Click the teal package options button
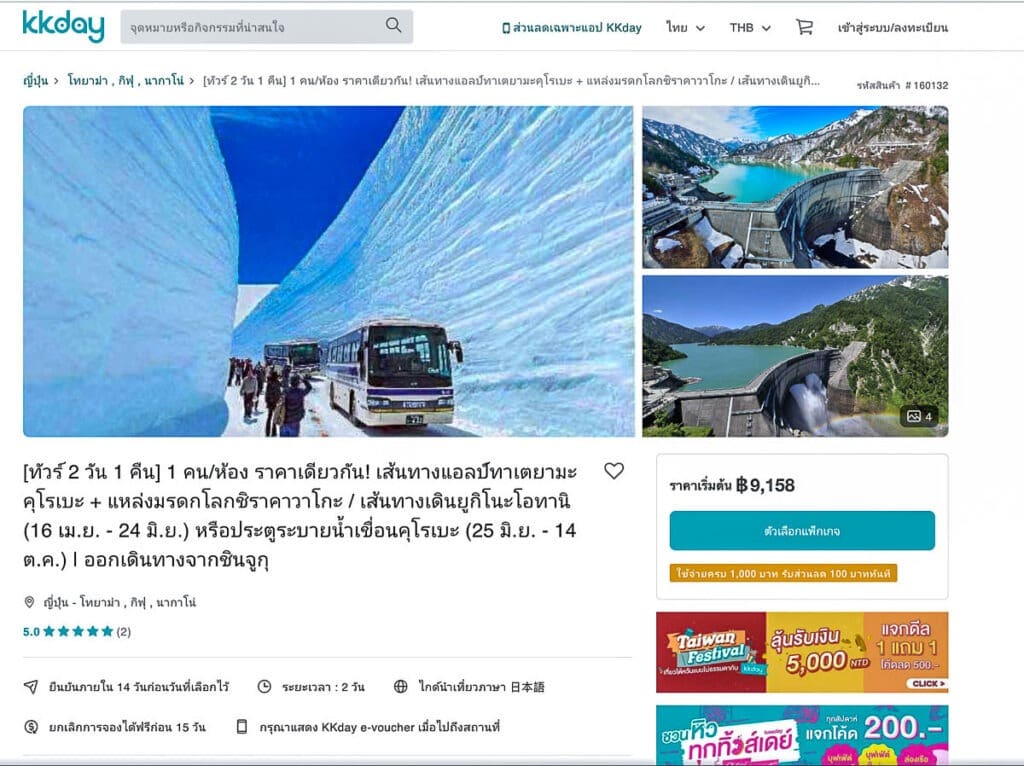This screenshot has width=1024, height=766. click(x=802, y=531)
